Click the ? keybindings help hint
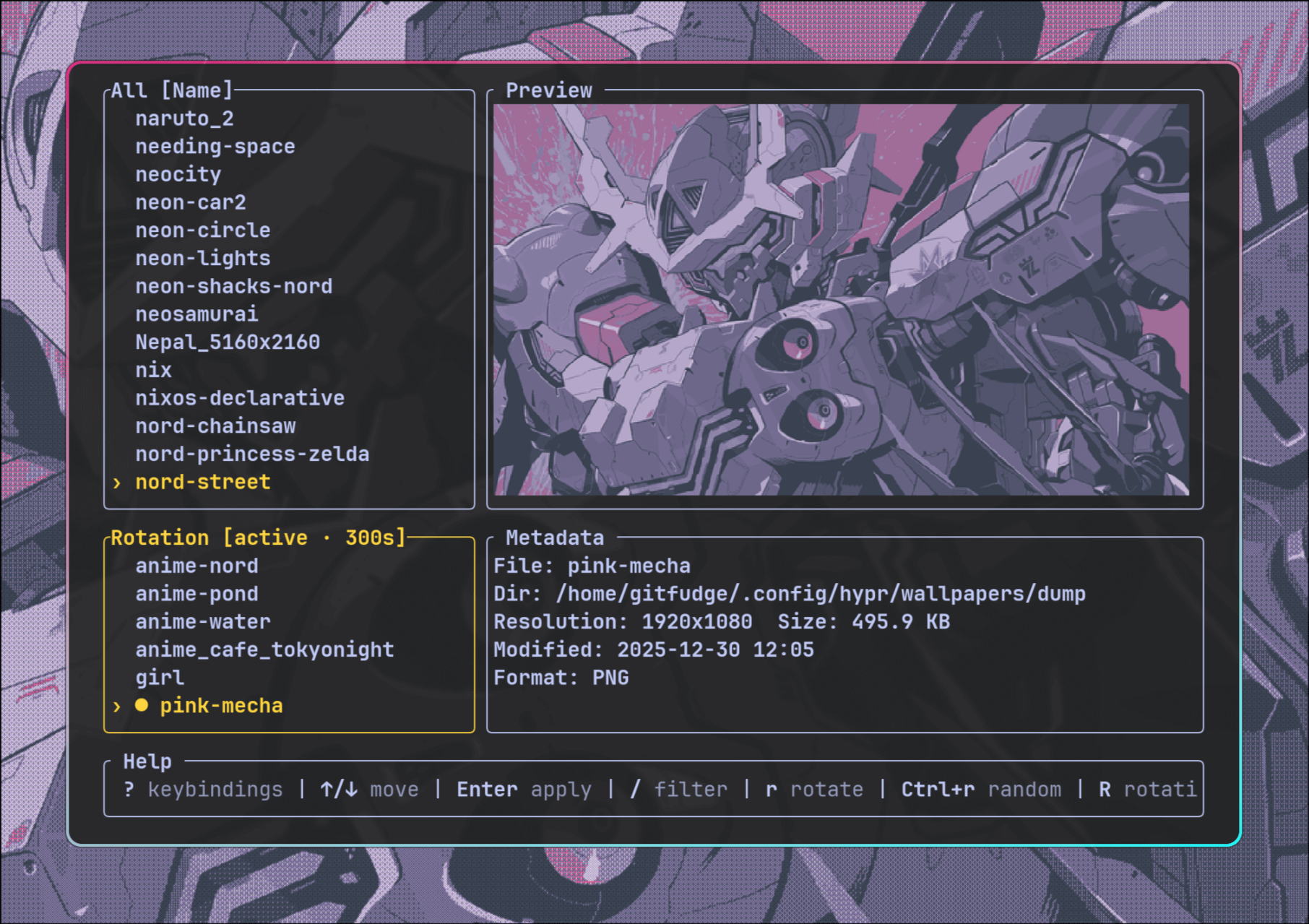 [204, 790]
